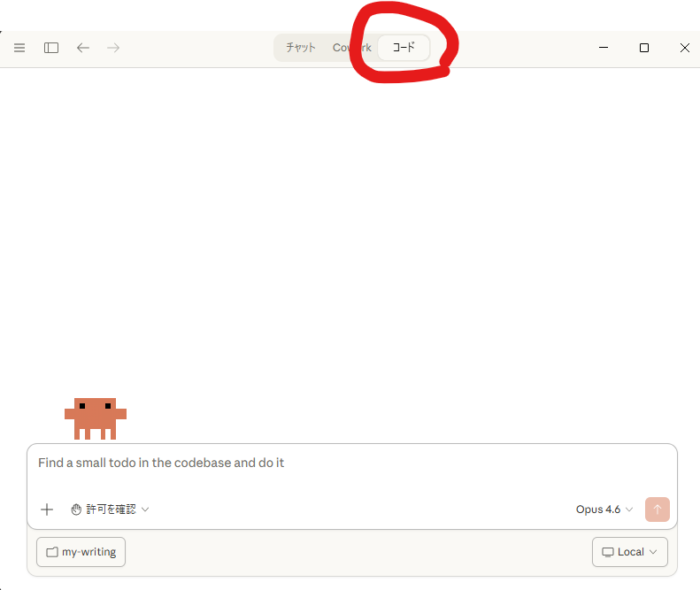Open the Opus 4.6 model selector
700x590 pixels.
[x=604, y=509]
